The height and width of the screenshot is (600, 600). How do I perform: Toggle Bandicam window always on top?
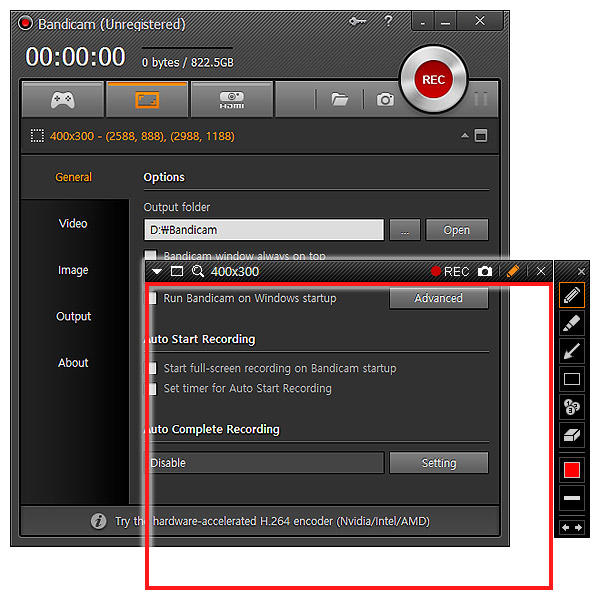tap(151, 255)
